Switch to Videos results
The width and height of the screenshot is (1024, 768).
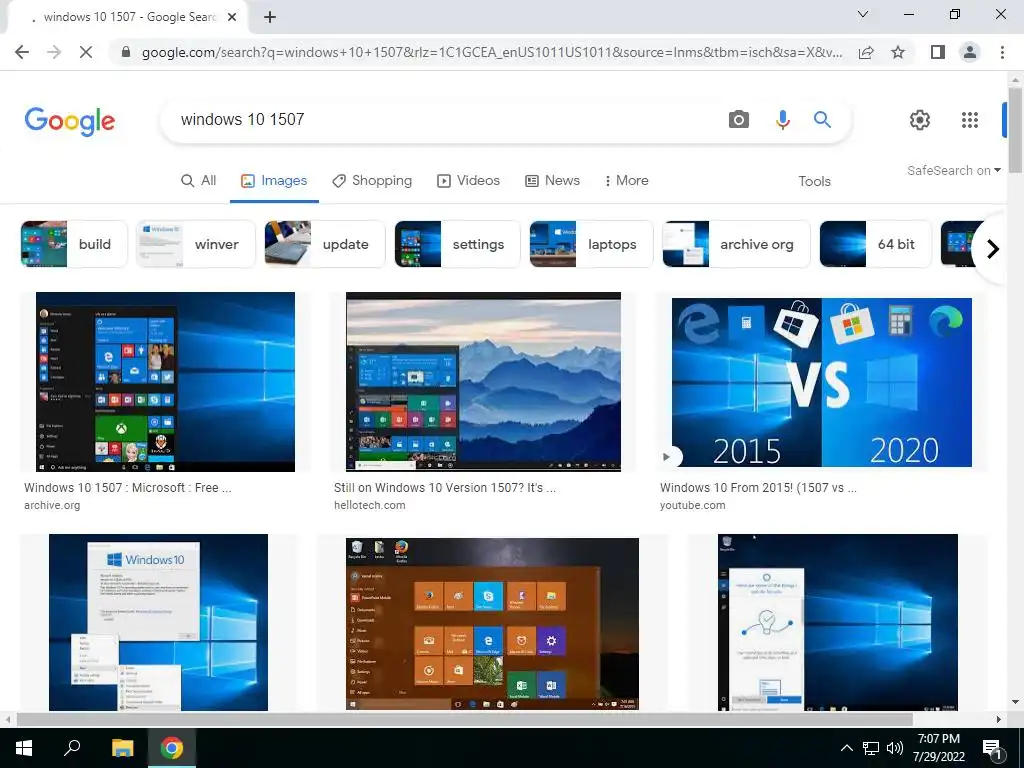point(468,181)
